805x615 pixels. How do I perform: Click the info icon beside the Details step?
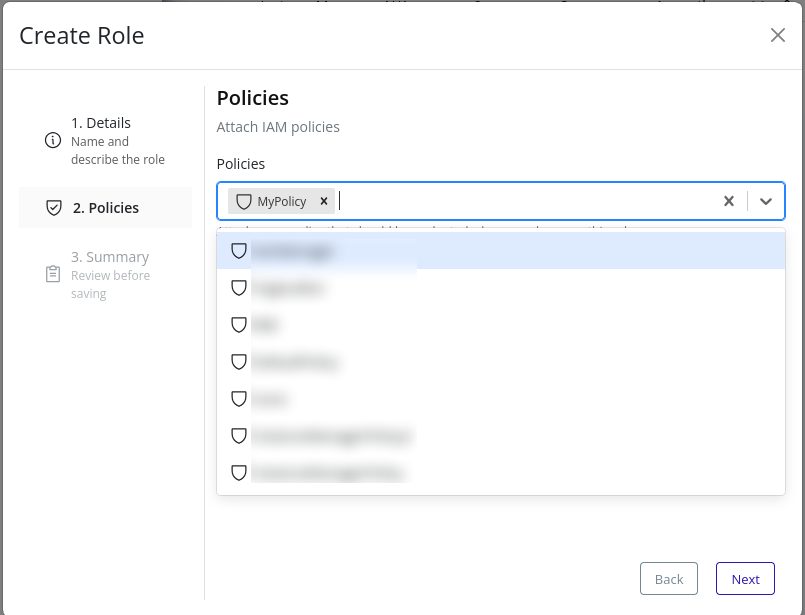[53, 141]
